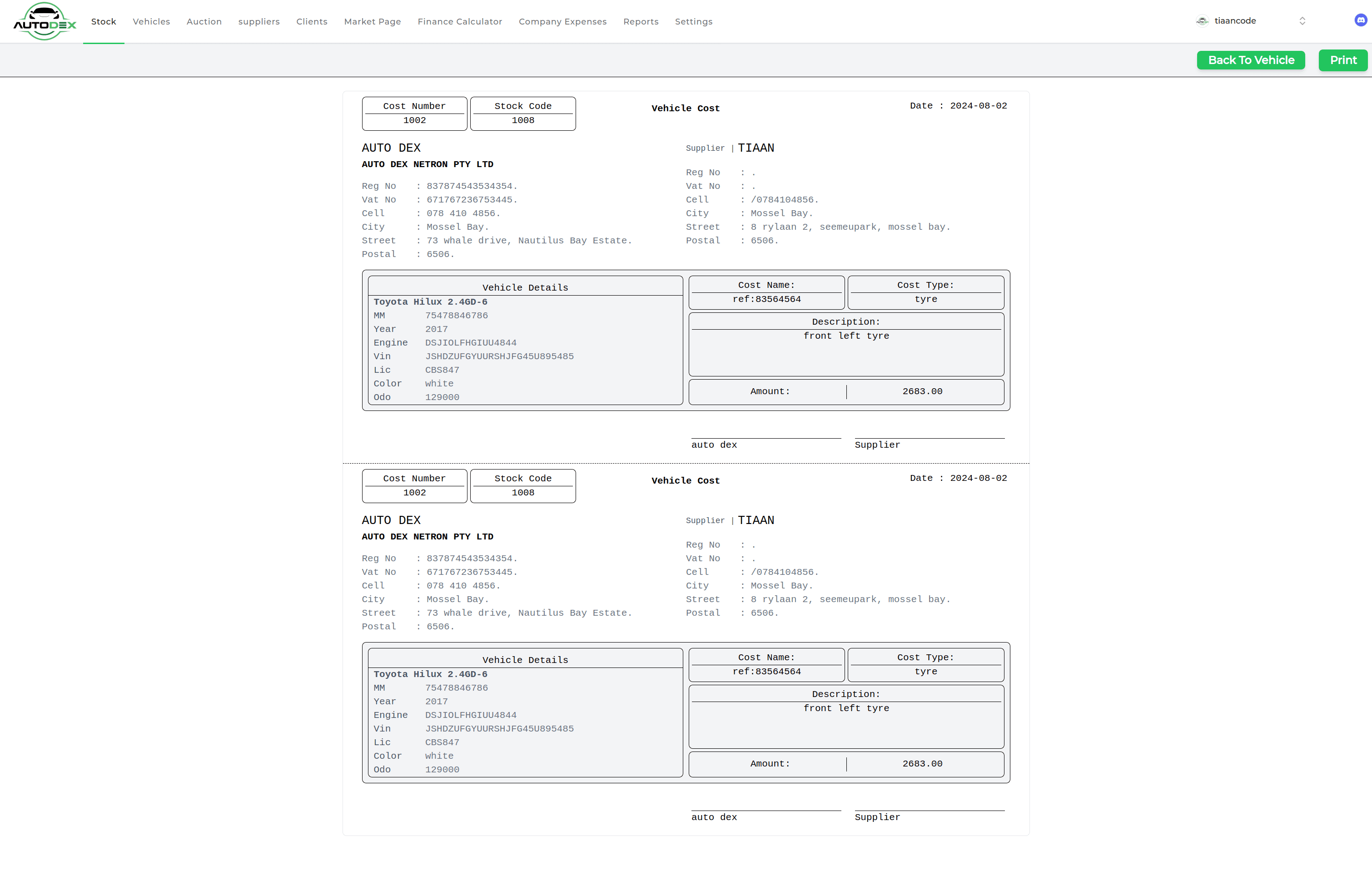The height and width of the screenshot is (890, 1372).
Task: Click description front left tyre in the bottom slip
Action: tap(846, 708)
